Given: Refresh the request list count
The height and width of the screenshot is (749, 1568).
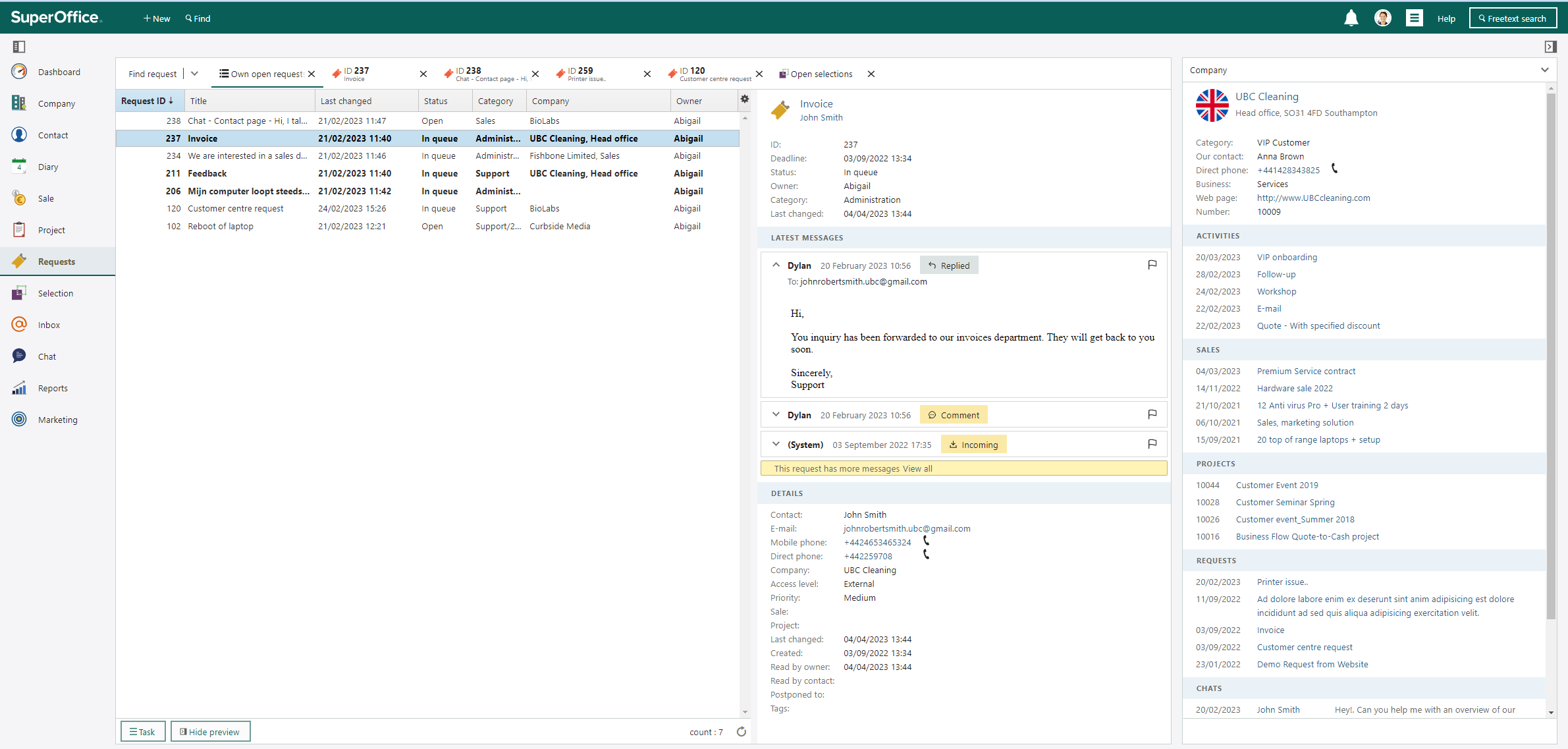Looking at the screenshot, I should point(742,732).
